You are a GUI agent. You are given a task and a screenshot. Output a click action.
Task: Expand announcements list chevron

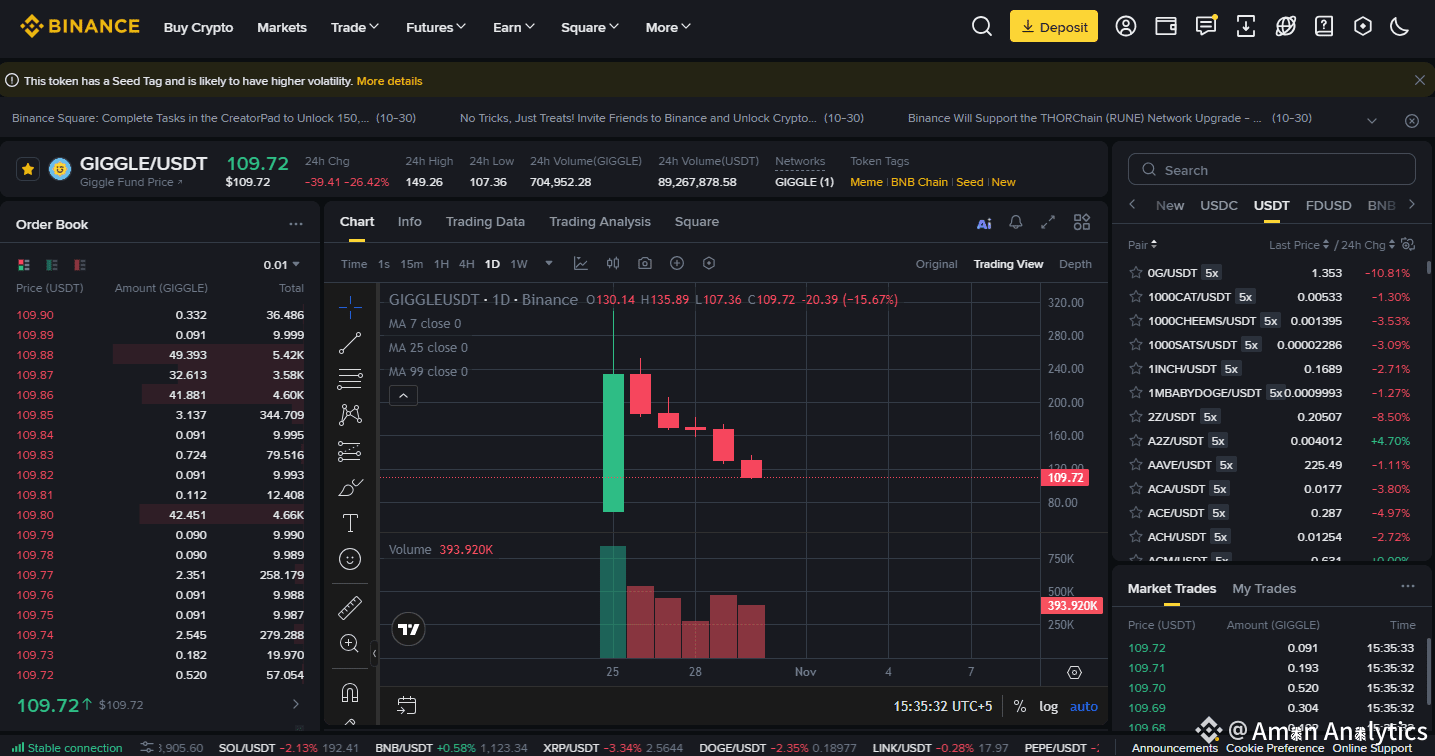pyautogui.click(x=1371, y=119)
